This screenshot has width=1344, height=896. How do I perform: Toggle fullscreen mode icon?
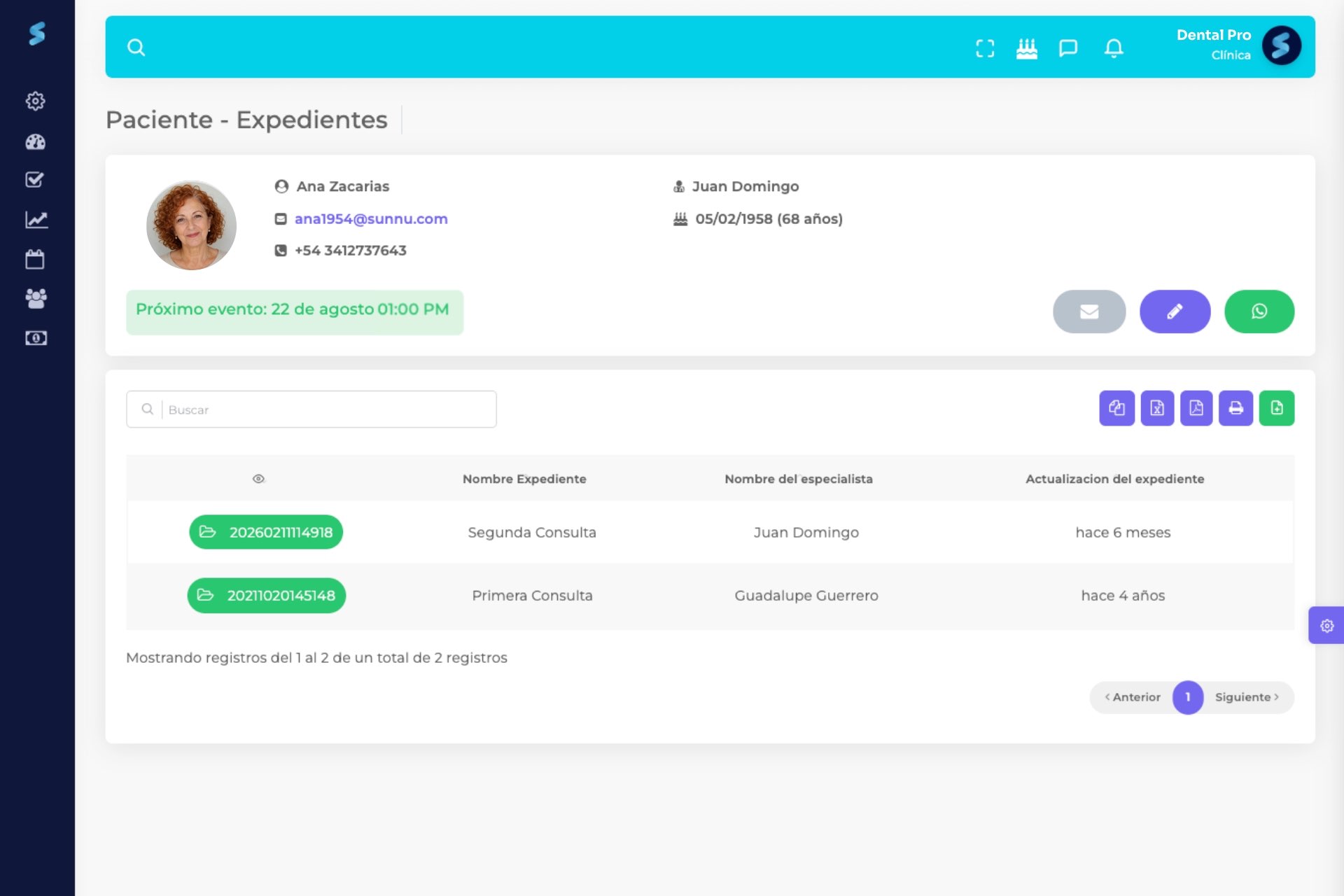click(x=985, y=48)
